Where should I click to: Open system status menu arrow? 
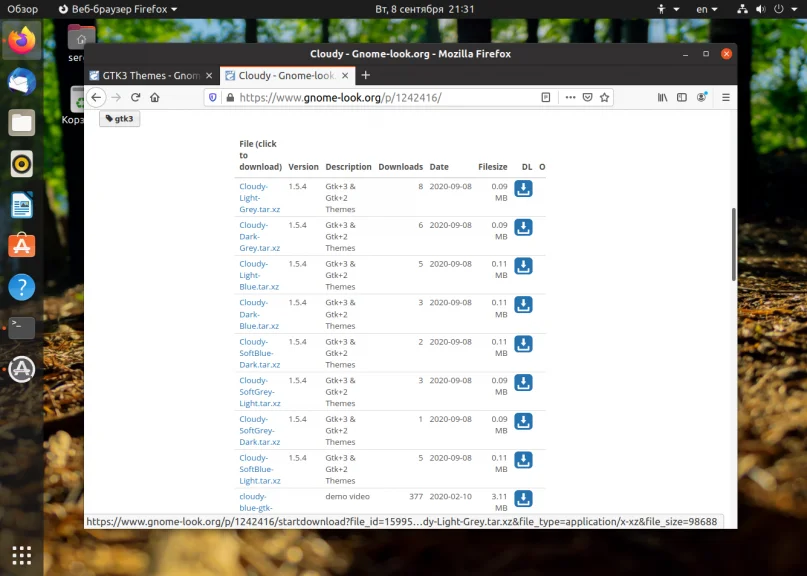(x=794, y=9)
